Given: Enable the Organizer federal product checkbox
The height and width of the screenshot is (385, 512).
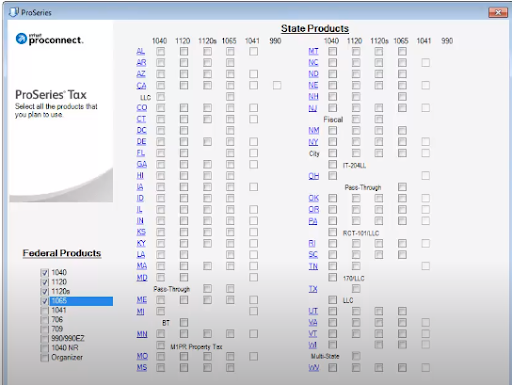Looking at the screenshot, I should [44, 358].
